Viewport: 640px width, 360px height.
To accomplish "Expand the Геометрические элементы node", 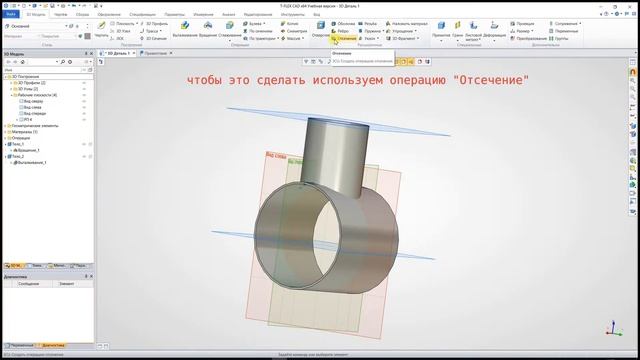I will coord(5,126).
